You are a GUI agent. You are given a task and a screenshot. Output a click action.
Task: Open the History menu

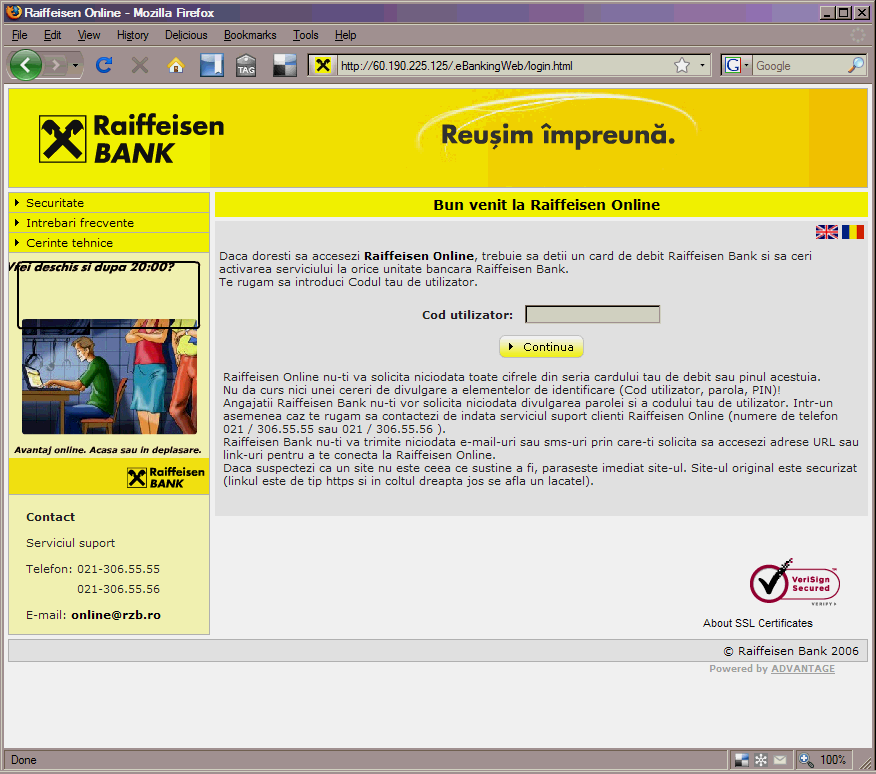[x=132, y=35]
